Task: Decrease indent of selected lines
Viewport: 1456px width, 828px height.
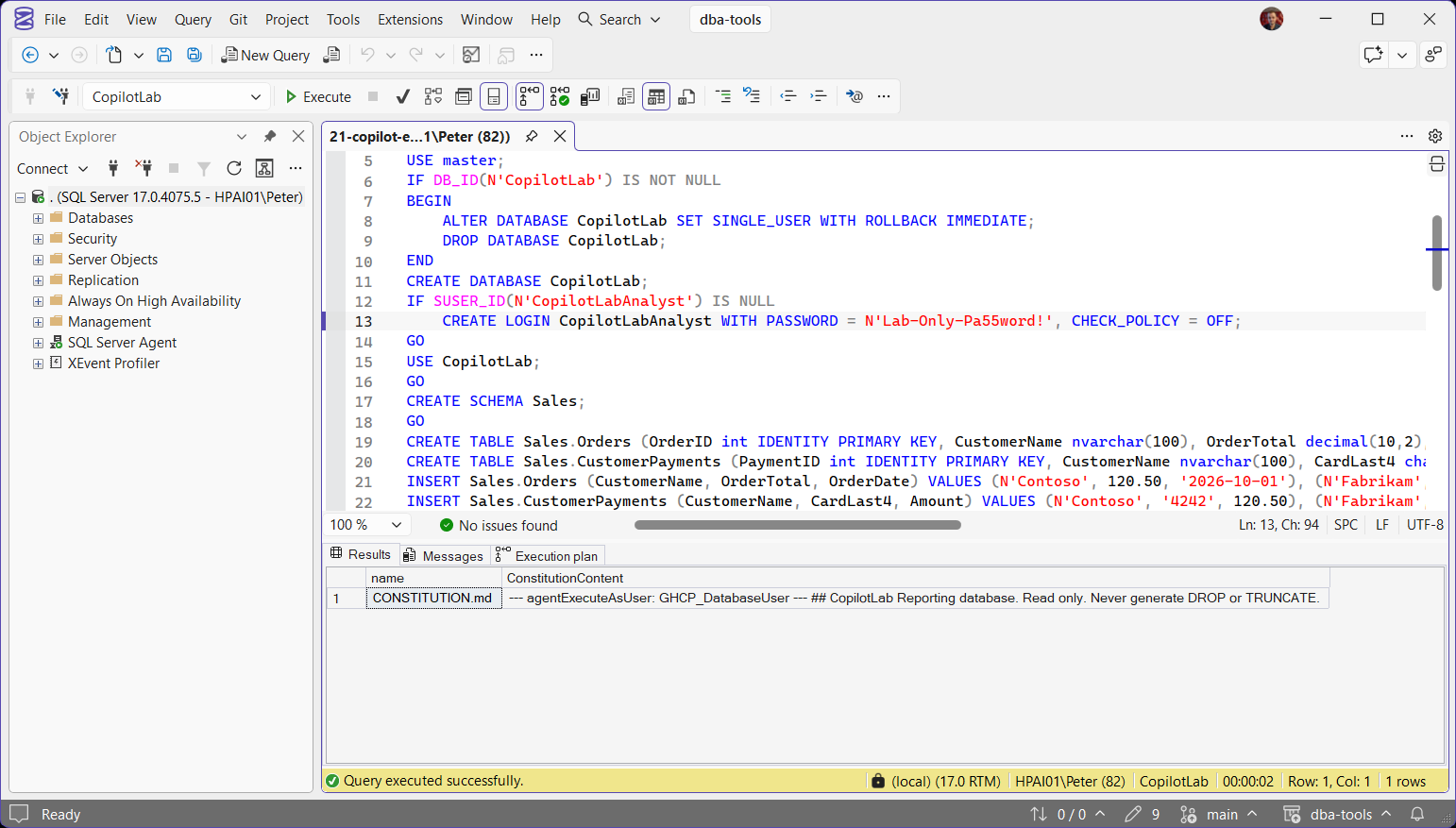Action: coord(788,96)
